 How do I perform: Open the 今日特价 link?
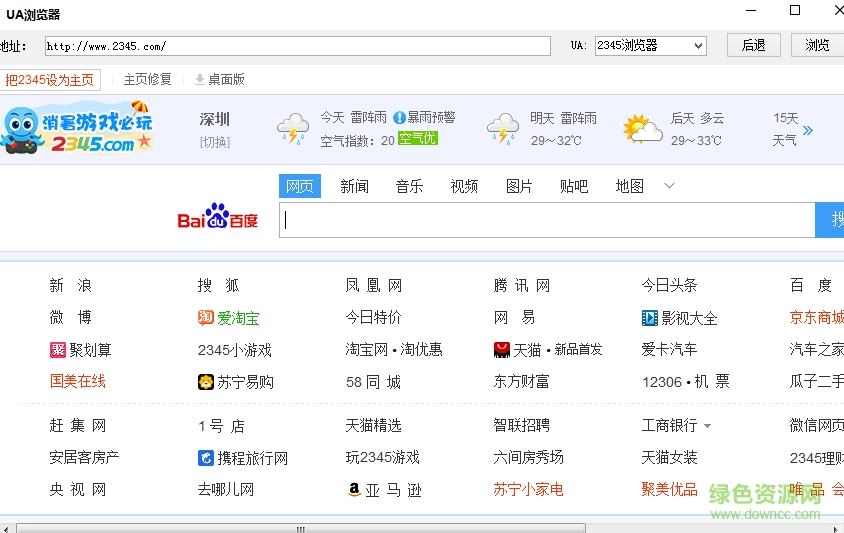pyautogui.click(x=373, y=318)
